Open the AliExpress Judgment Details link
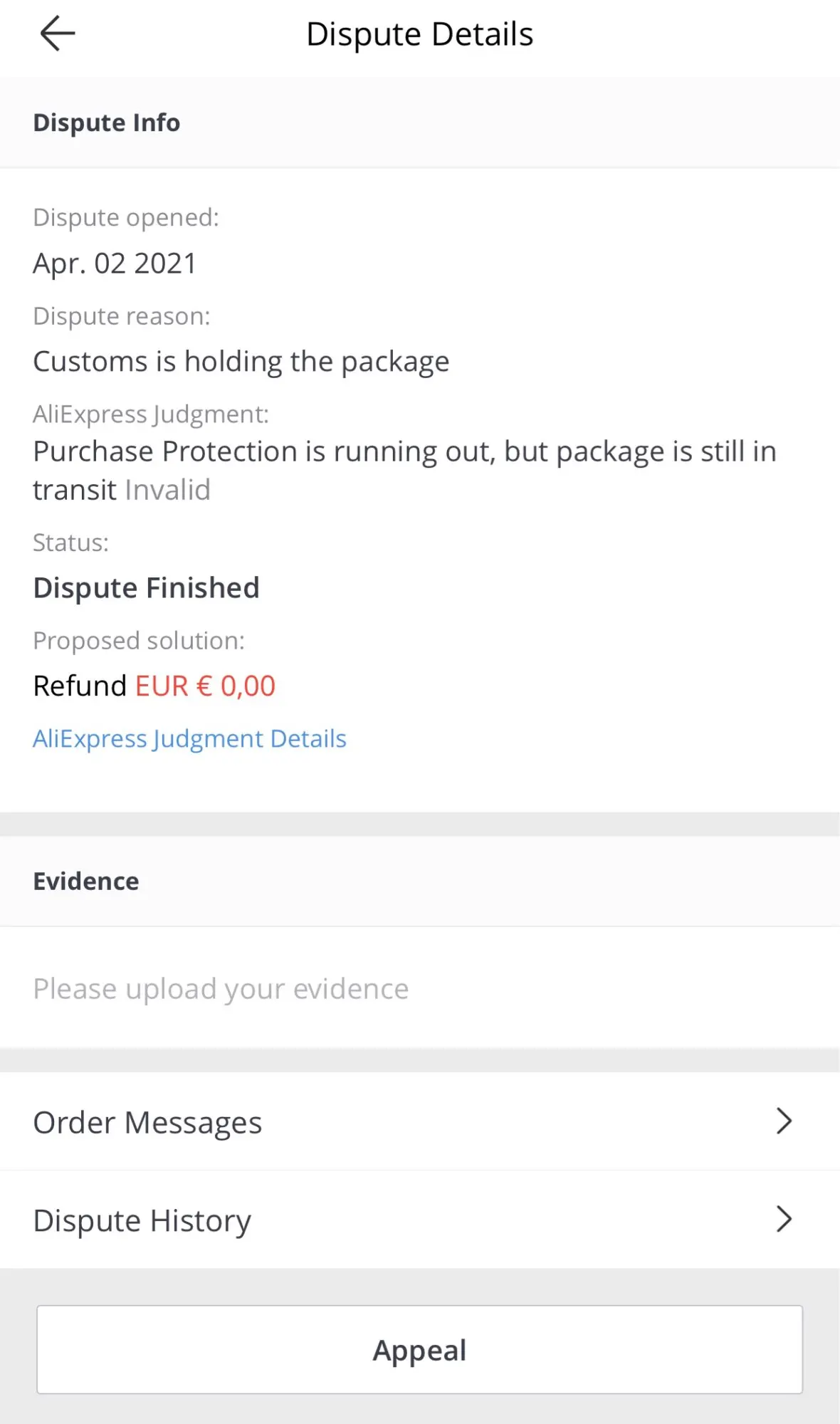840x1424 pixels. (189, 738)
